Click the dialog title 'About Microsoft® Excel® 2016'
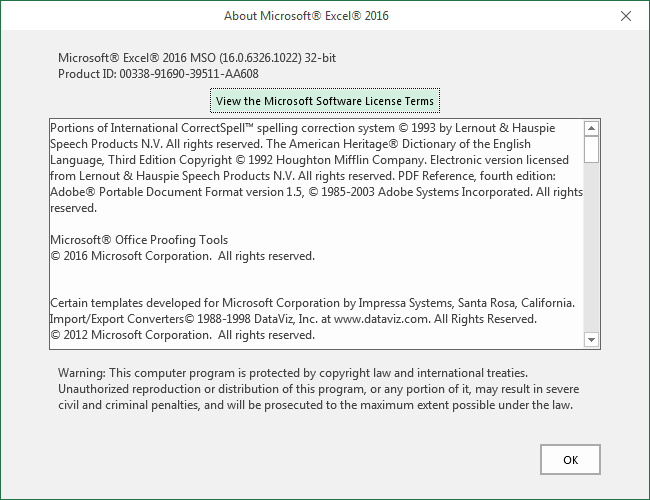This screenshot has width=650, height=500. [306, 16]
